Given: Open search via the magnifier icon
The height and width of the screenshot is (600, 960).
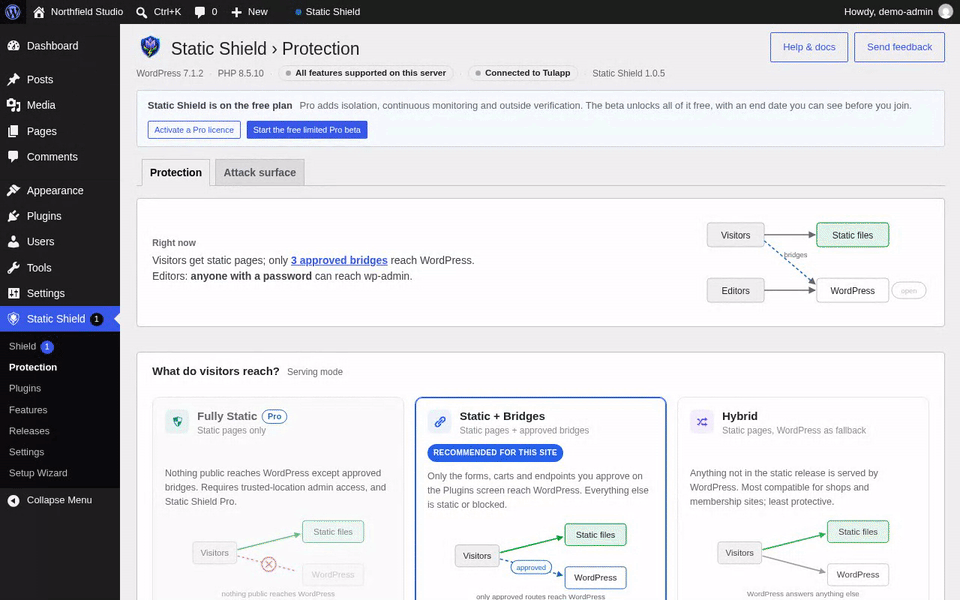Looking at the screenshot, I should (141, 12).
